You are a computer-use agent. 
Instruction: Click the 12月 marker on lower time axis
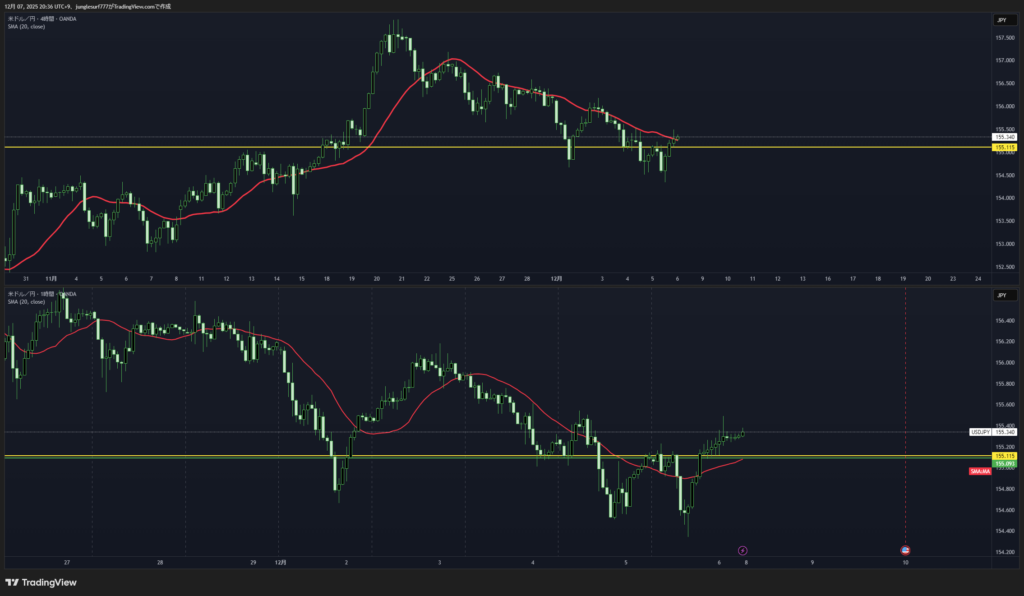click(280, 563)
